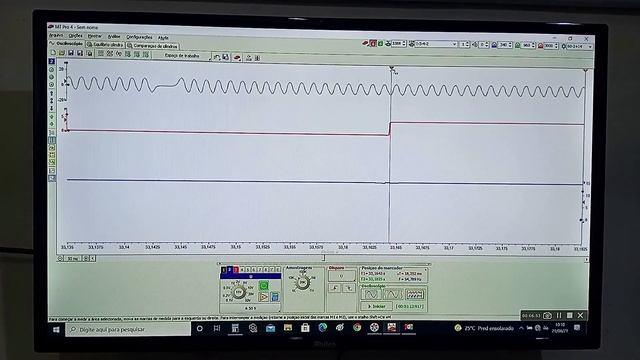Open the Edge browser on taskbar
640x360 pixels.
[x=322, y=327]
